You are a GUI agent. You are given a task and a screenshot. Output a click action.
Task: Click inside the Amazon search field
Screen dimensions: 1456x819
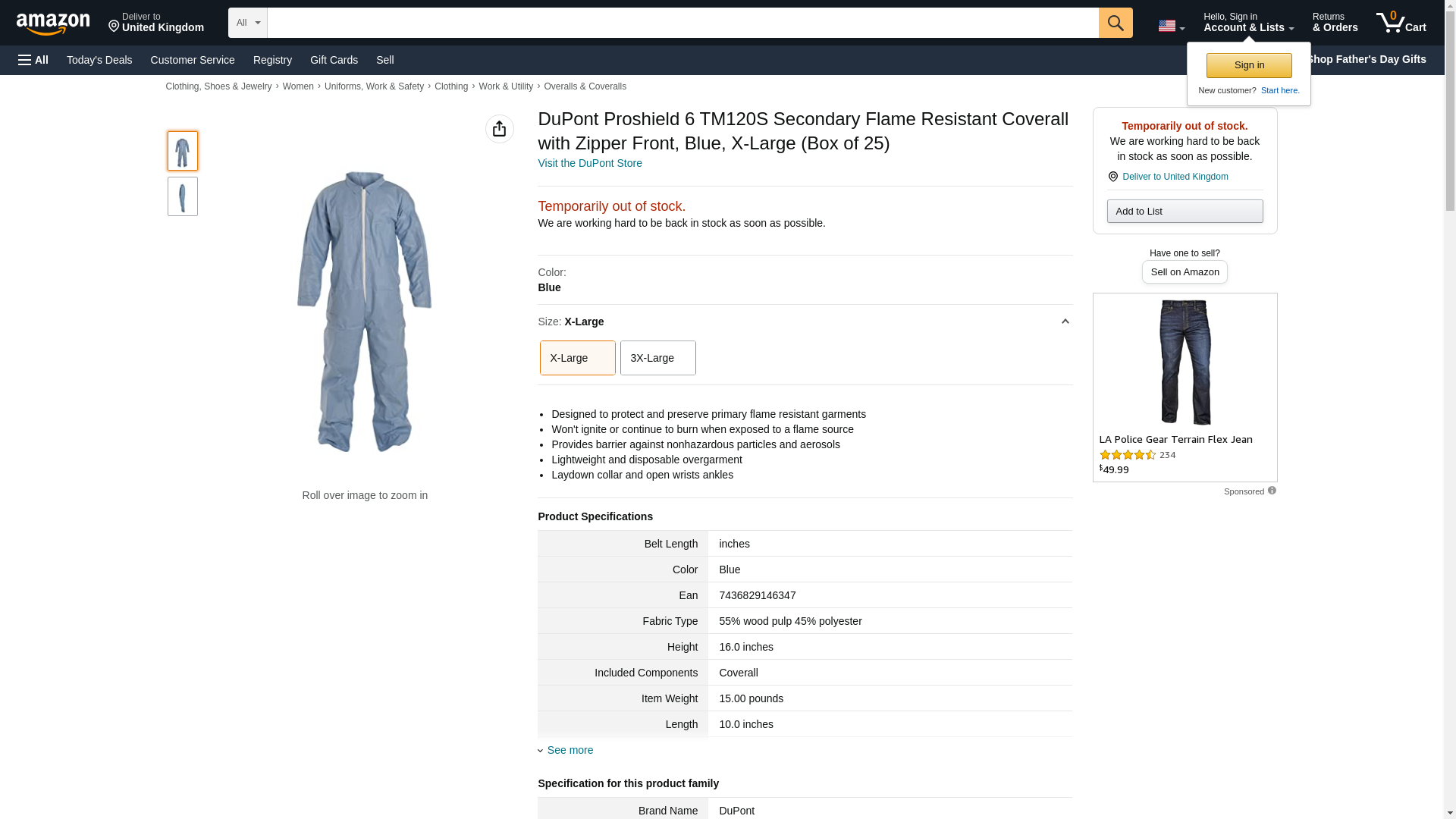coord(682,23)
